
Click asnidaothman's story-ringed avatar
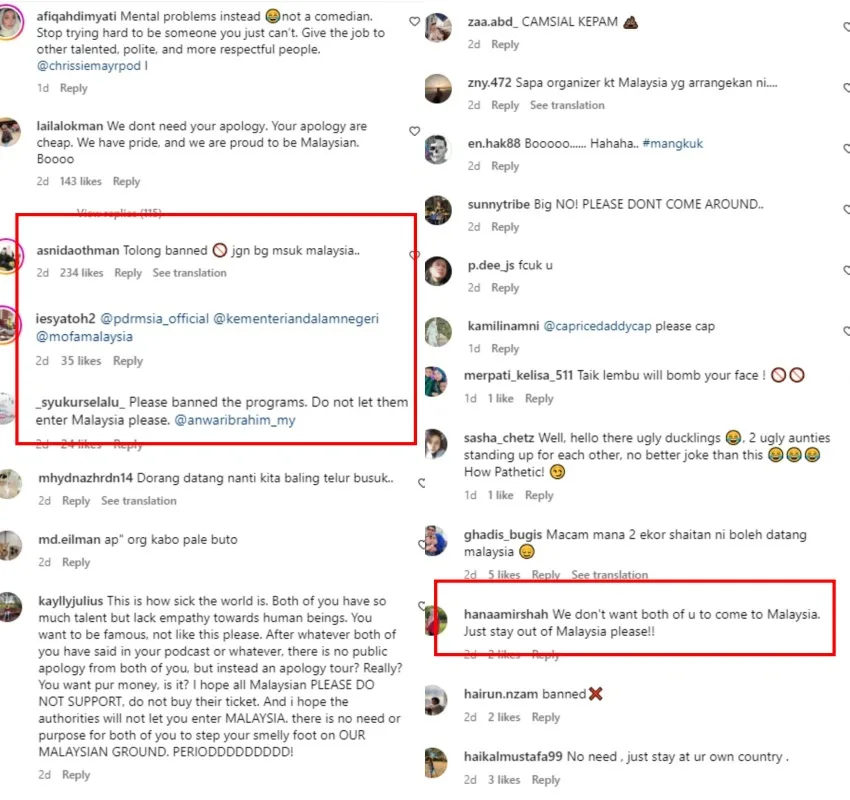[x=10, y=256]
